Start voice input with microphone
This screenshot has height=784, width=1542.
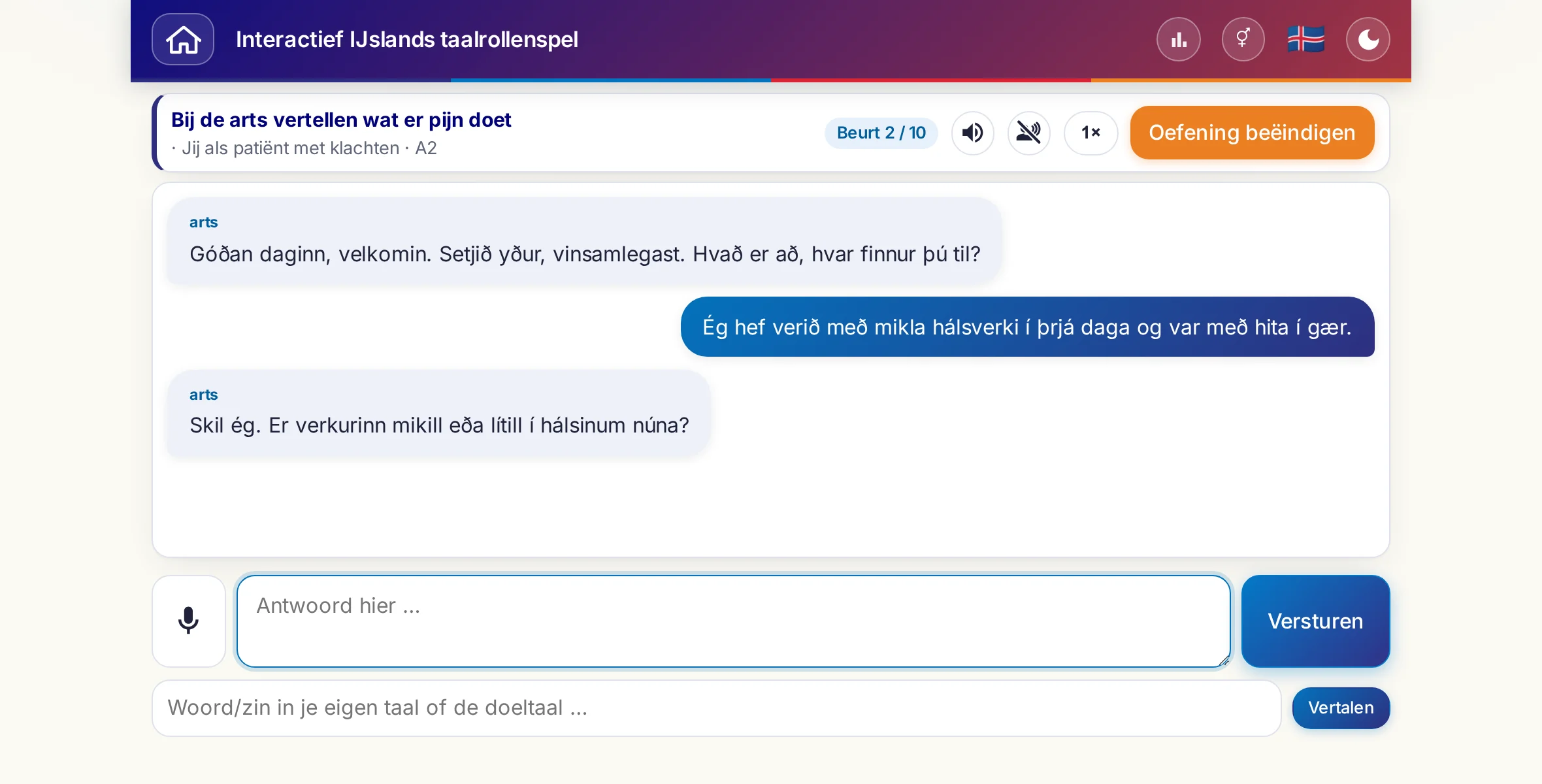(189, 621)
